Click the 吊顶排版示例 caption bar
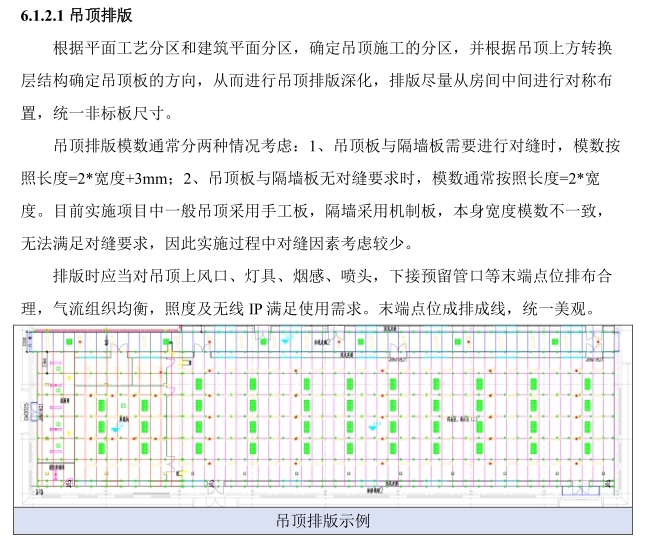 (x=325, y=521)
